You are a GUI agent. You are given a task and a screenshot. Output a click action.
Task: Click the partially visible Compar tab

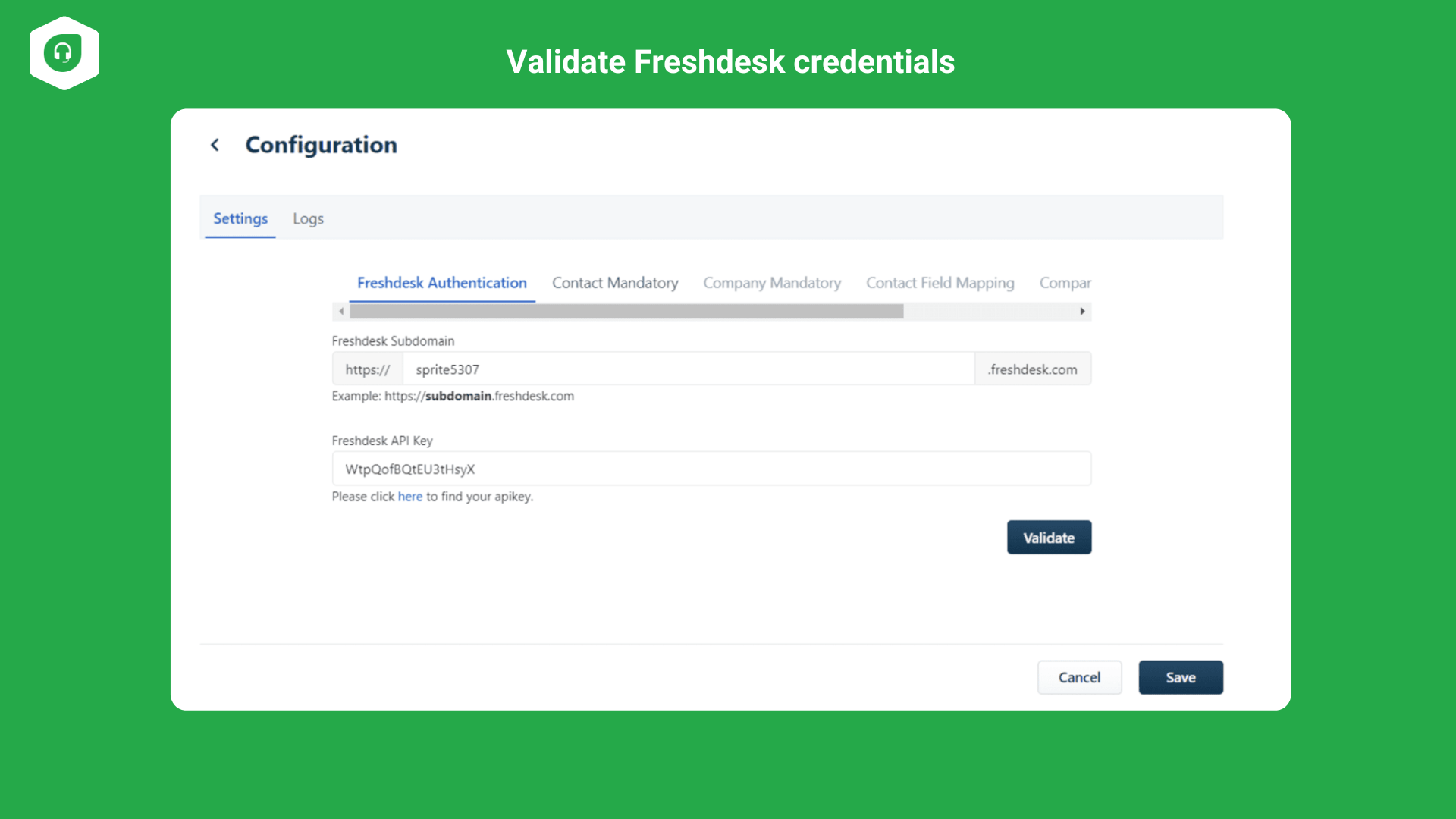pyautogui.click(x=1065, y=283)
